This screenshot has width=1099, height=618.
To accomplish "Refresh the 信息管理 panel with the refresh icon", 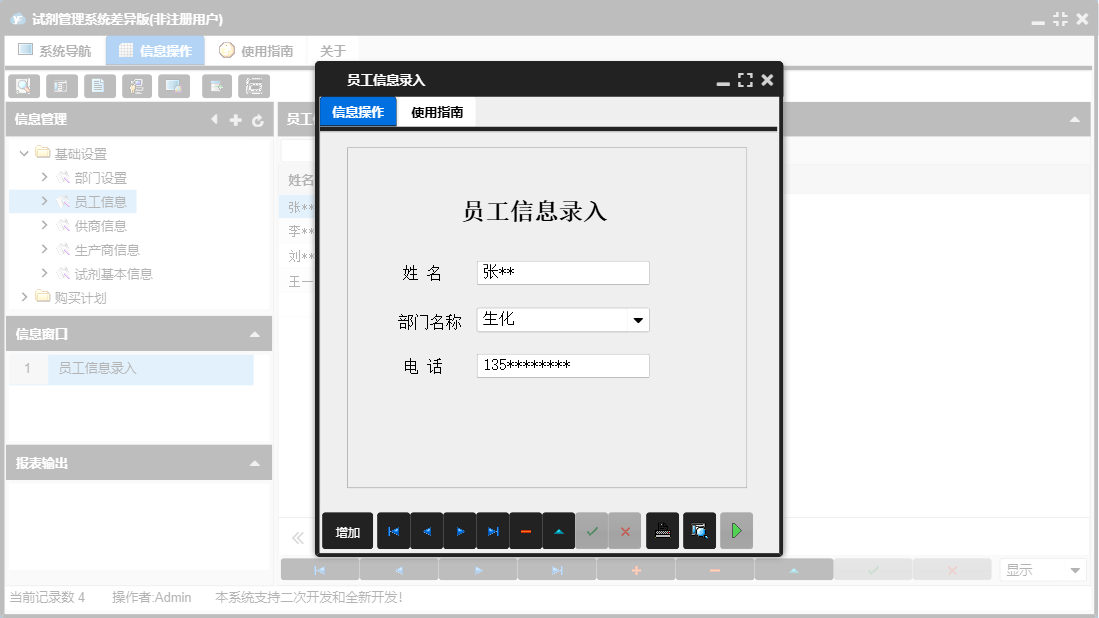I will tap(258, 118).
